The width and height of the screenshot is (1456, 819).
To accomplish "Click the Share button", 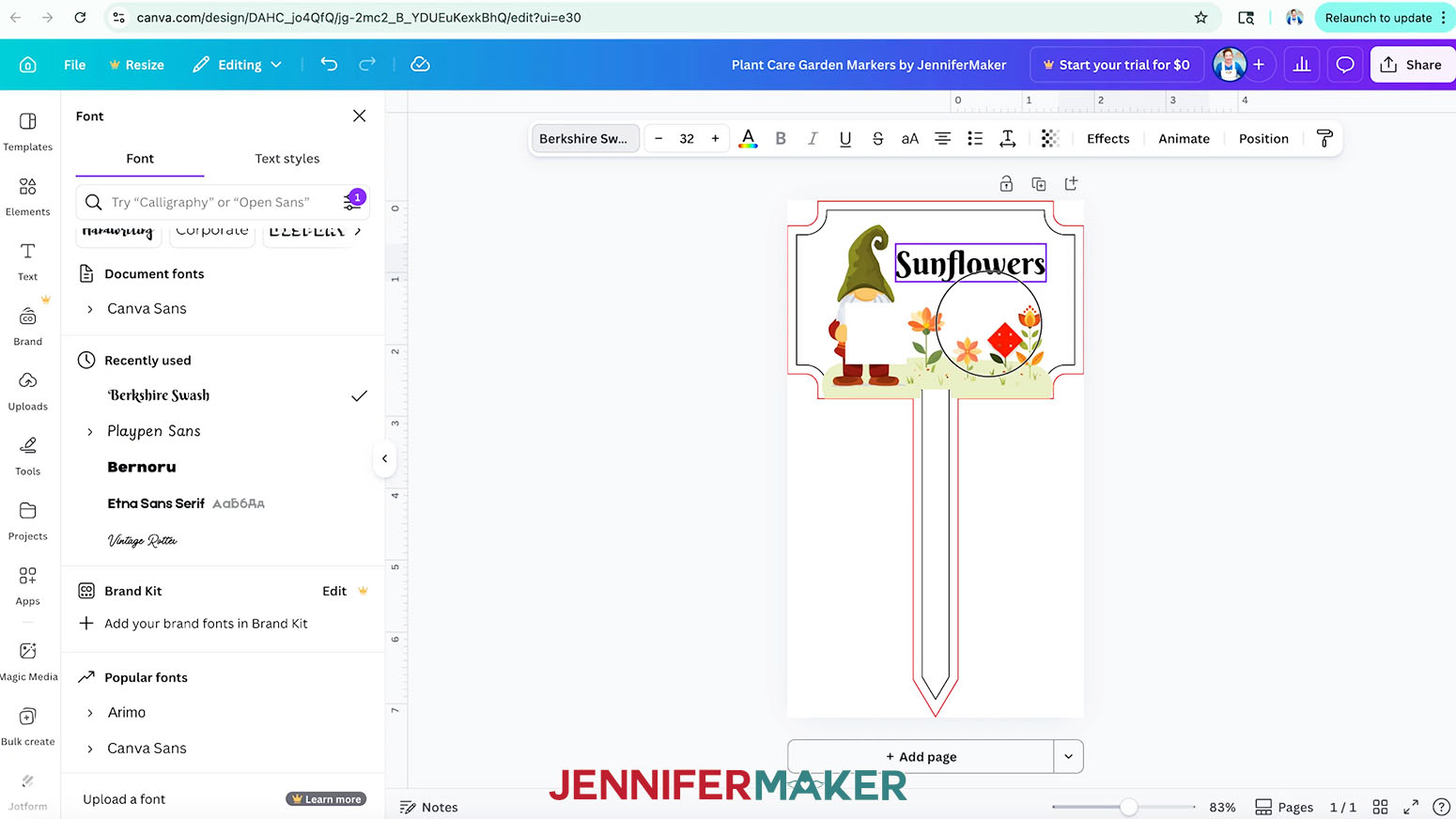I will [1412, 65].
